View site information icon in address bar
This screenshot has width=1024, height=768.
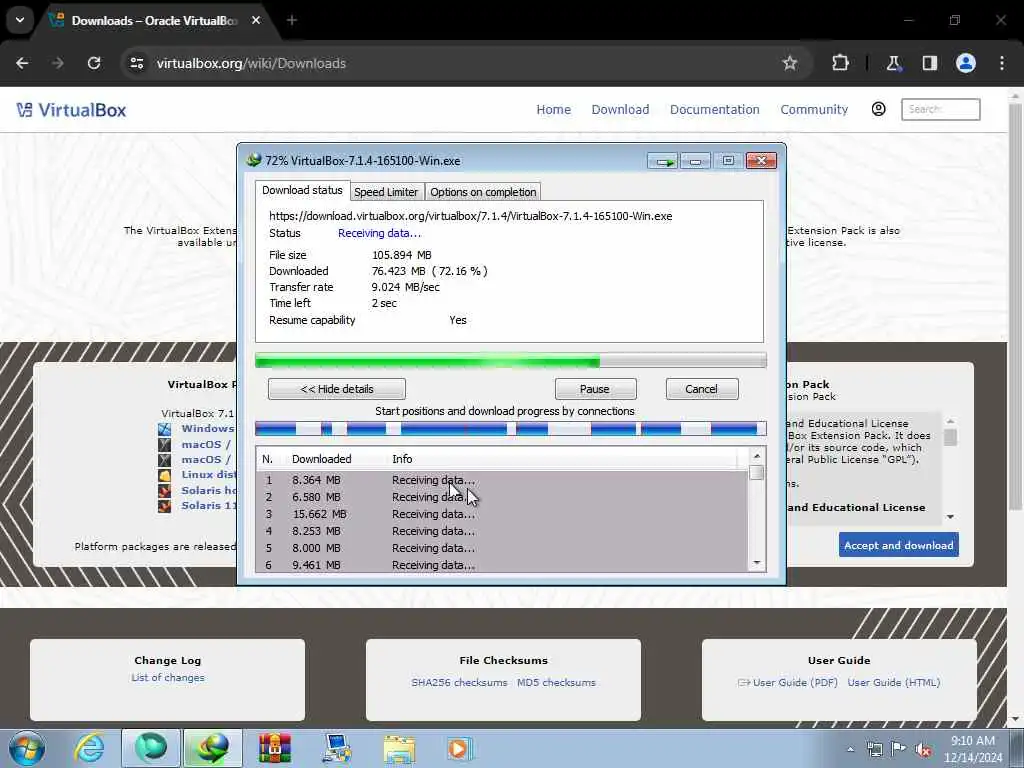click(136, 63)
